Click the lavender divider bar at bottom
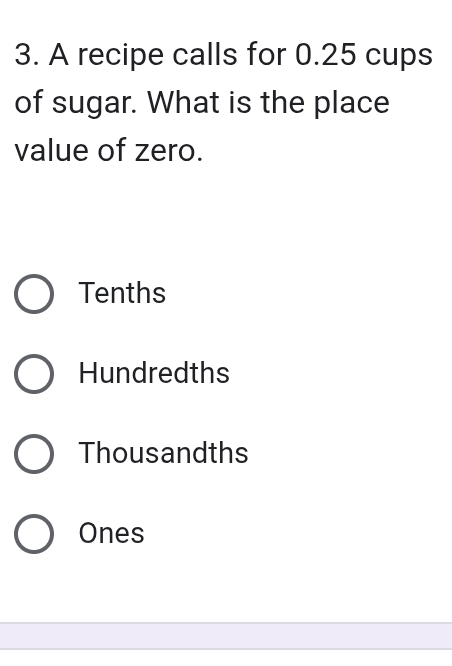The width and height of the screenshot is (452, 666). pos(226,636)
